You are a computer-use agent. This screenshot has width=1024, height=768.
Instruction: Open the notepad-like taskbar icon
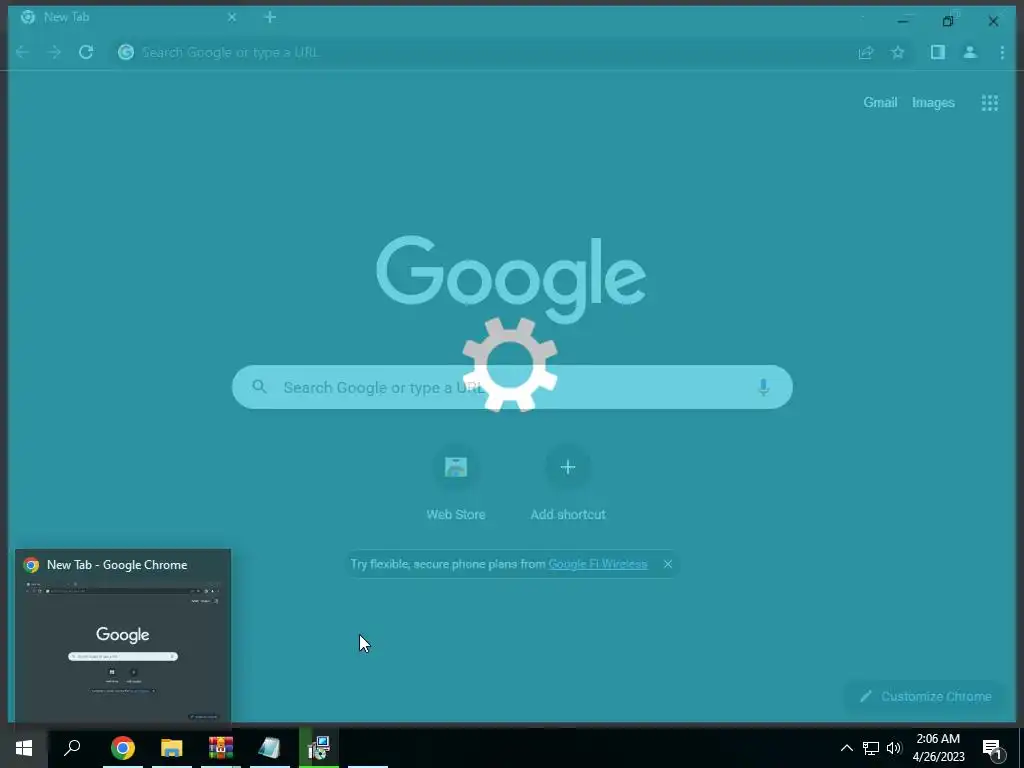pyautogui.click(x=270, y=748)
